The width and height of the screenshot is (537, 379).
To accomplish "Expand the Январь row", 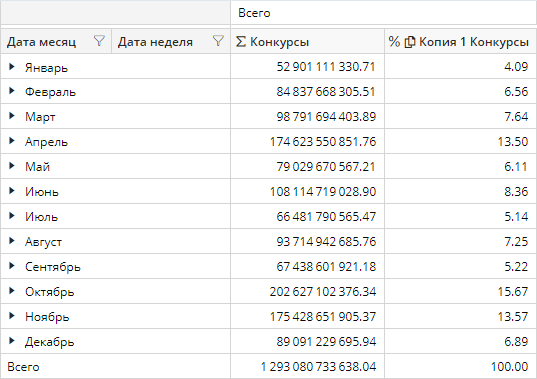I will (12, 66).
